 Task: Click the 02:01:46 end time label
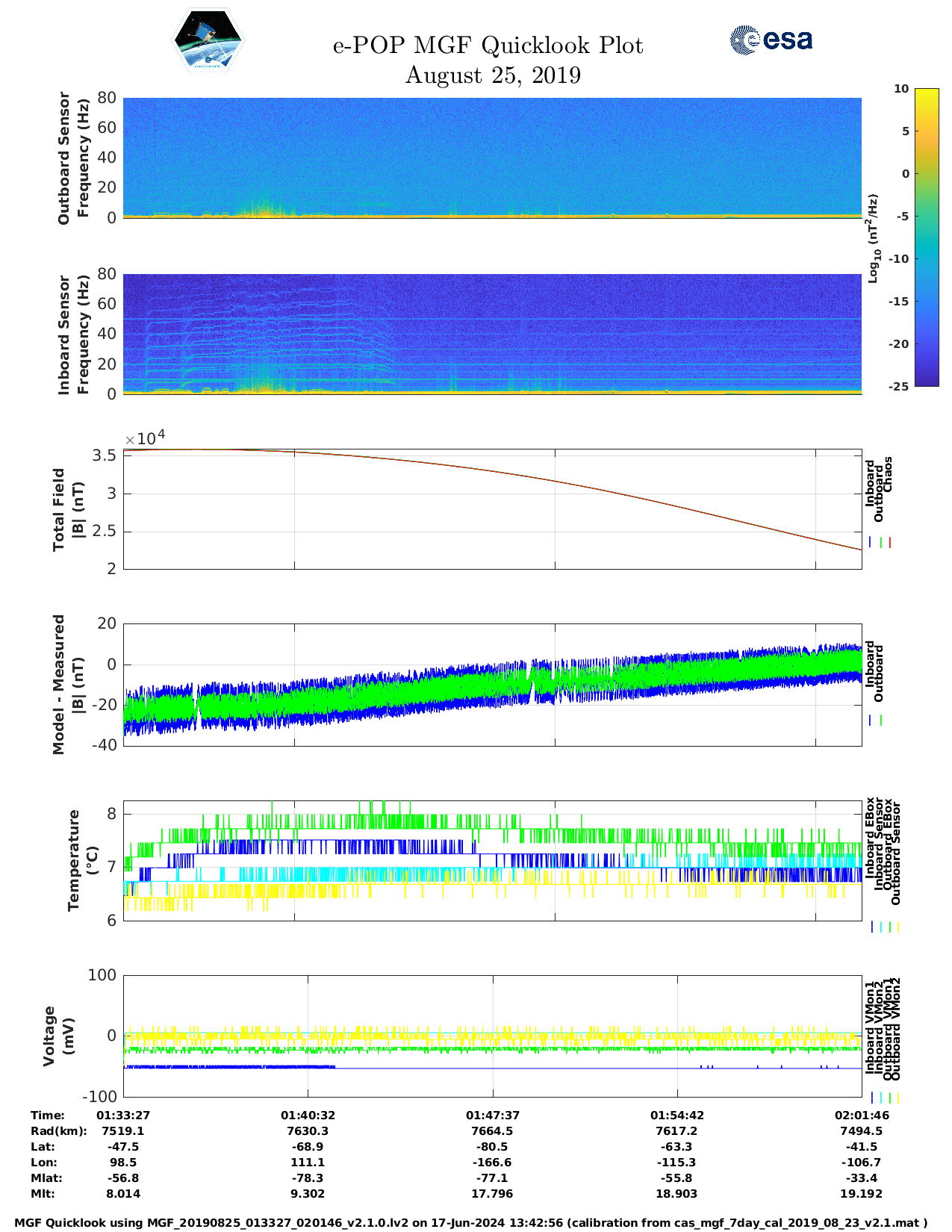861,1116
